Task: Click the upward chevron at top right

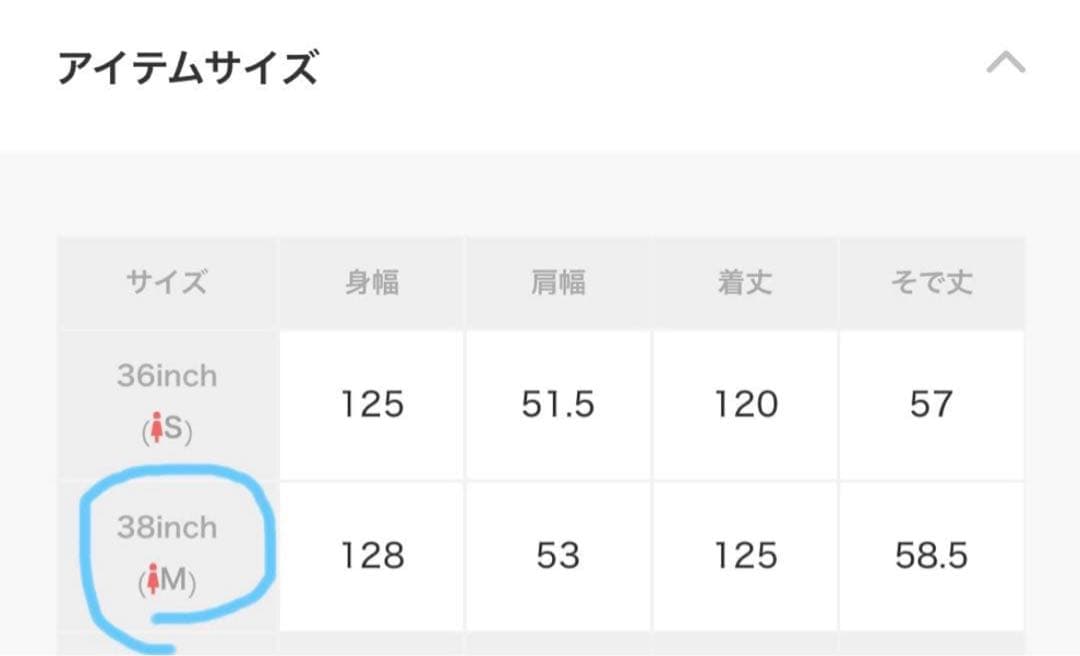Action: click(1008, 63)
